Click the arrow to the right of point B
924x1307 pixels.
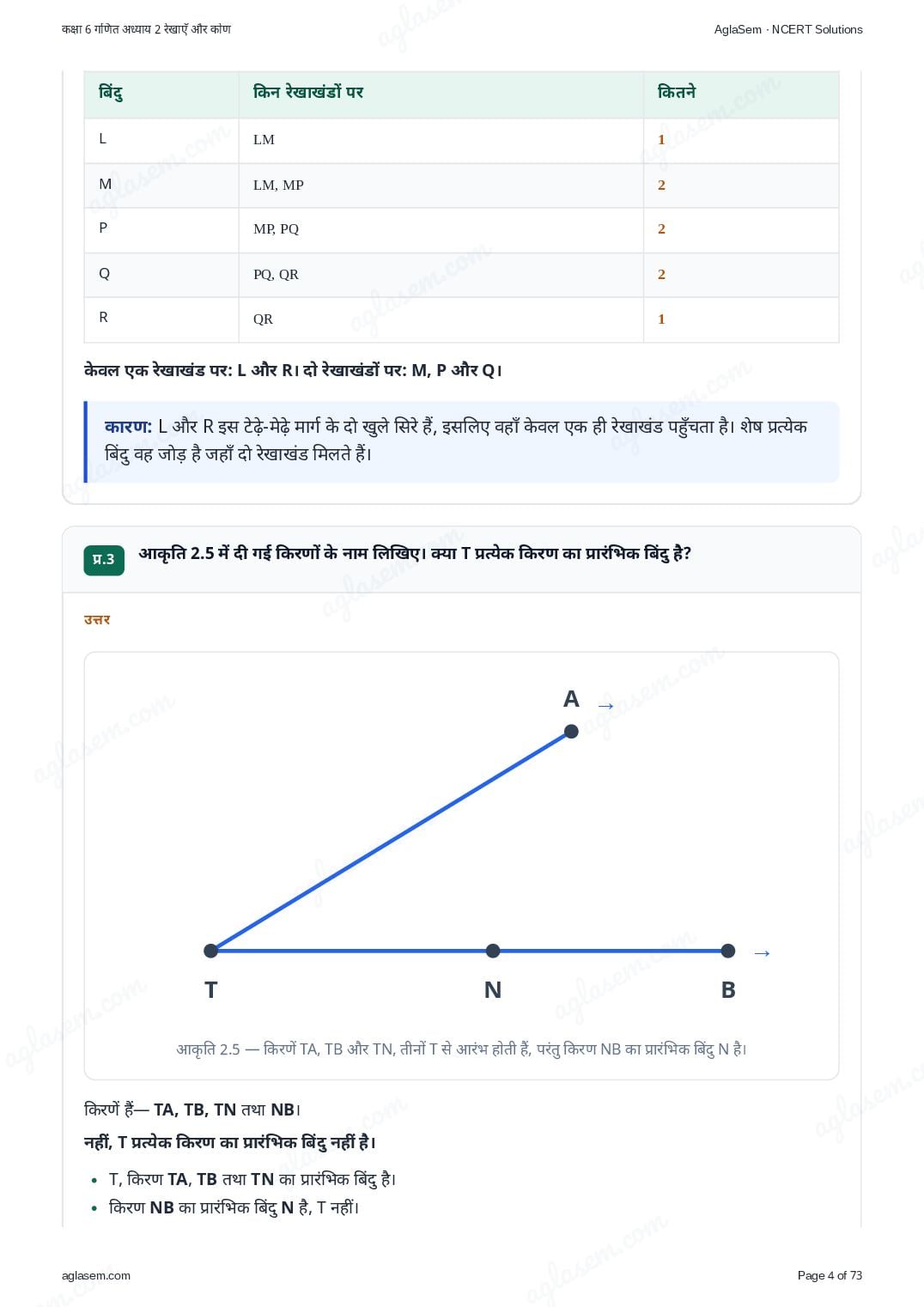pyautogui.click(x=762, y=953)
